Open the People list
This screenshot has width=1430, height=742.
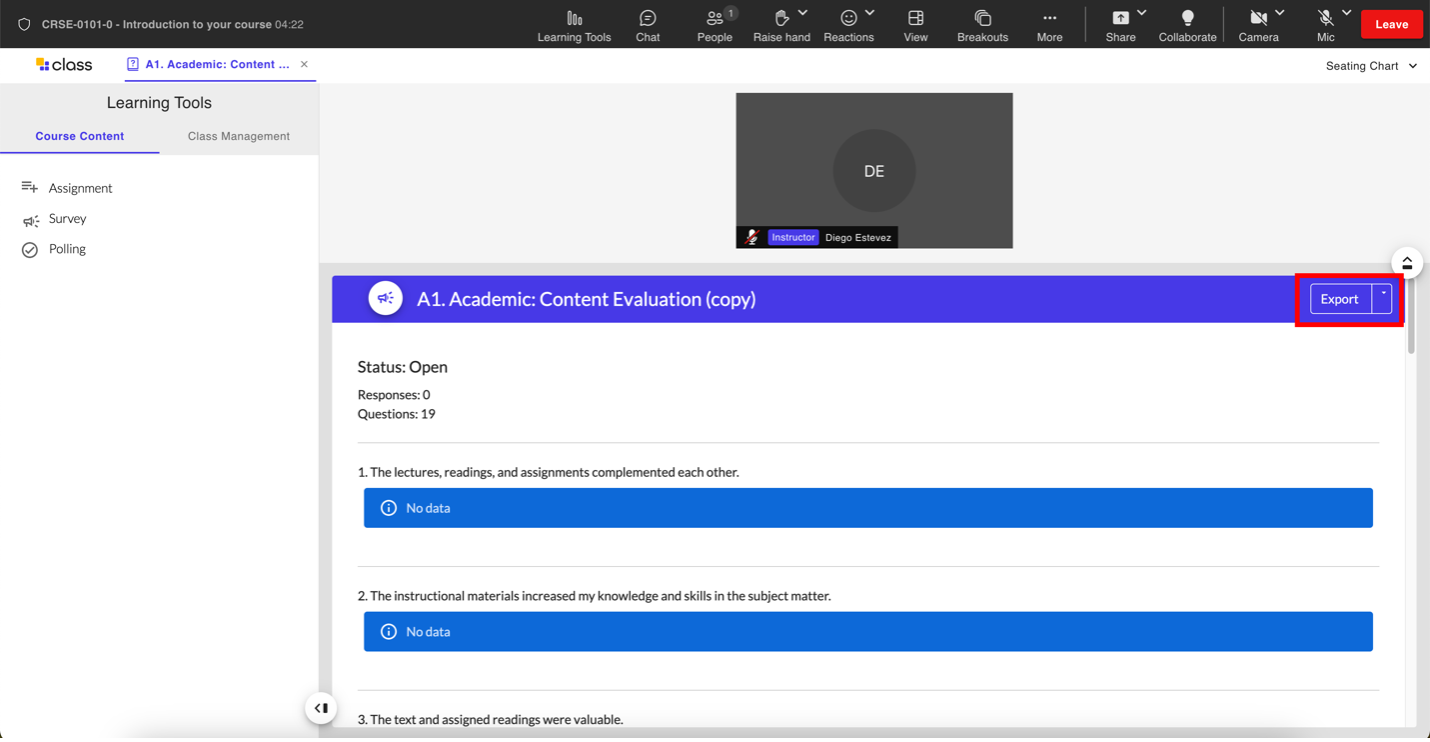(714, 25)
